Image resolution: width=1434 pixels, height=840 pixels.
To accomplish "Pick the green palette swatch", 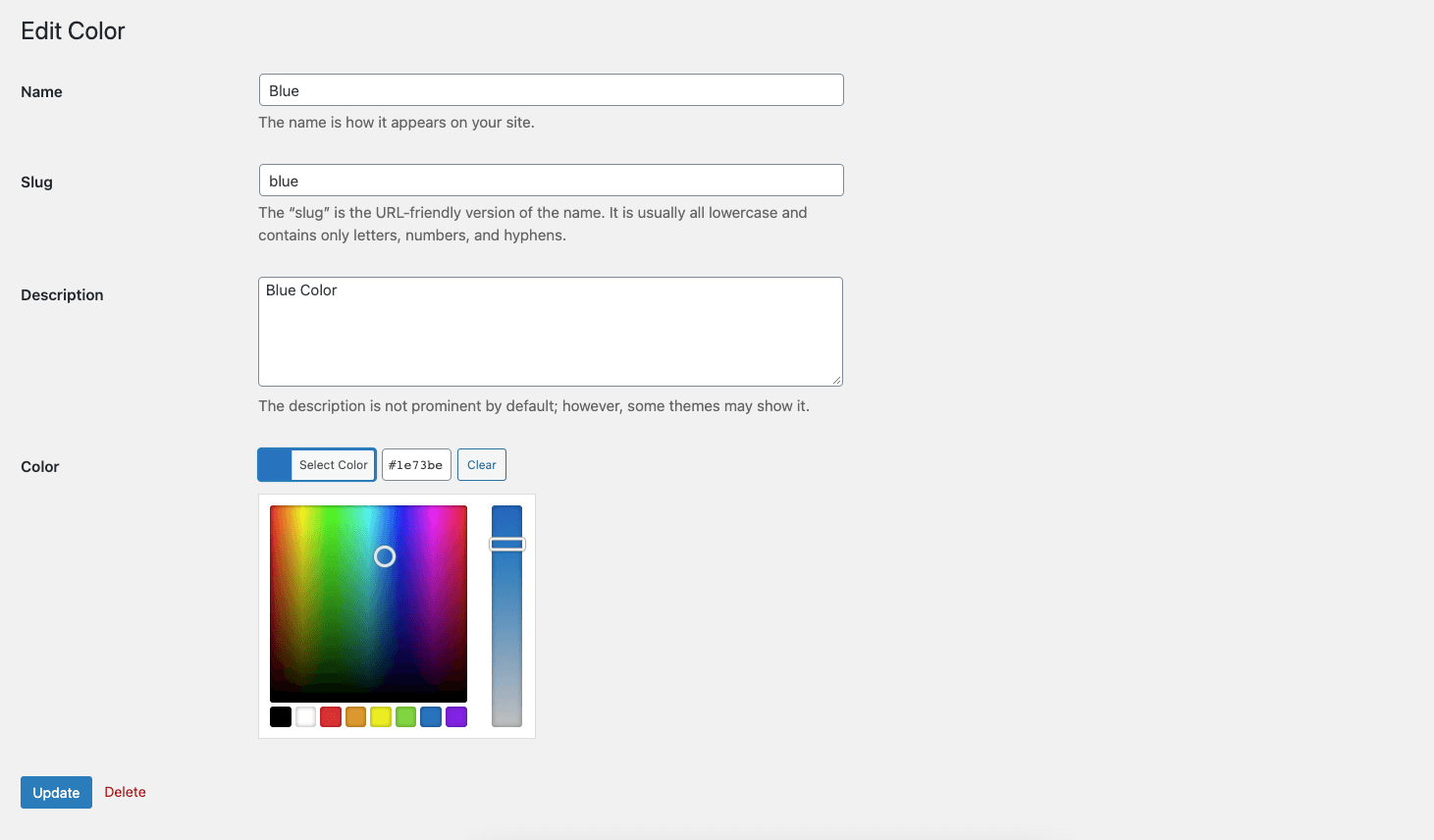I will click(x=406, y=717).
